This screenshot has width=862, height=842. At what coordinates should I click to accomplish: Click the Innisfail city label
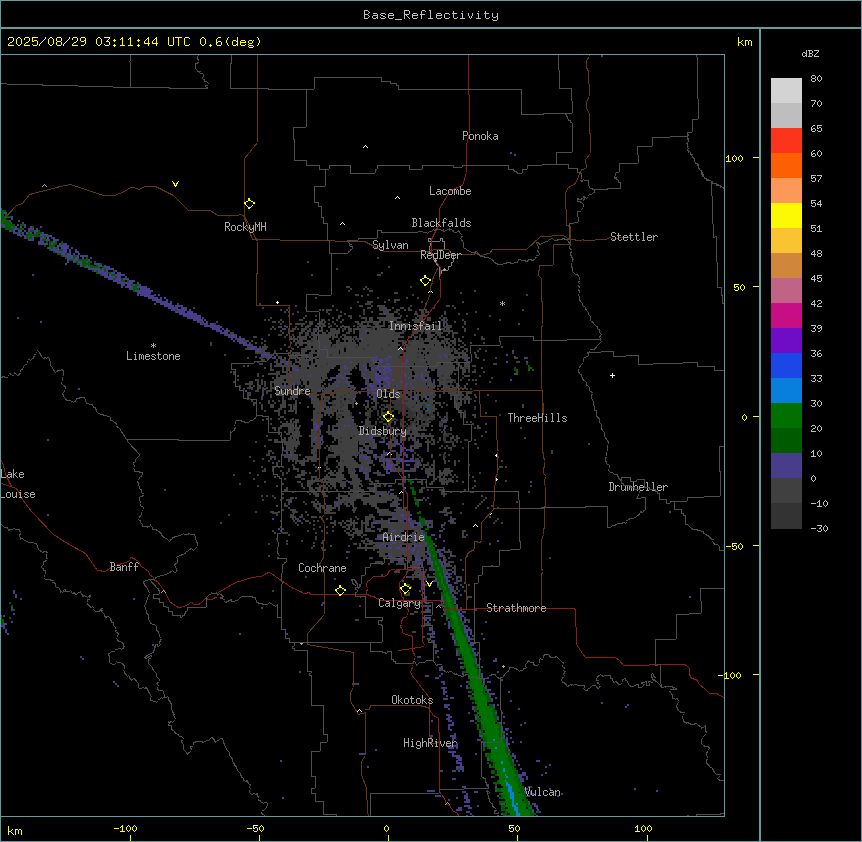(415, 326)
